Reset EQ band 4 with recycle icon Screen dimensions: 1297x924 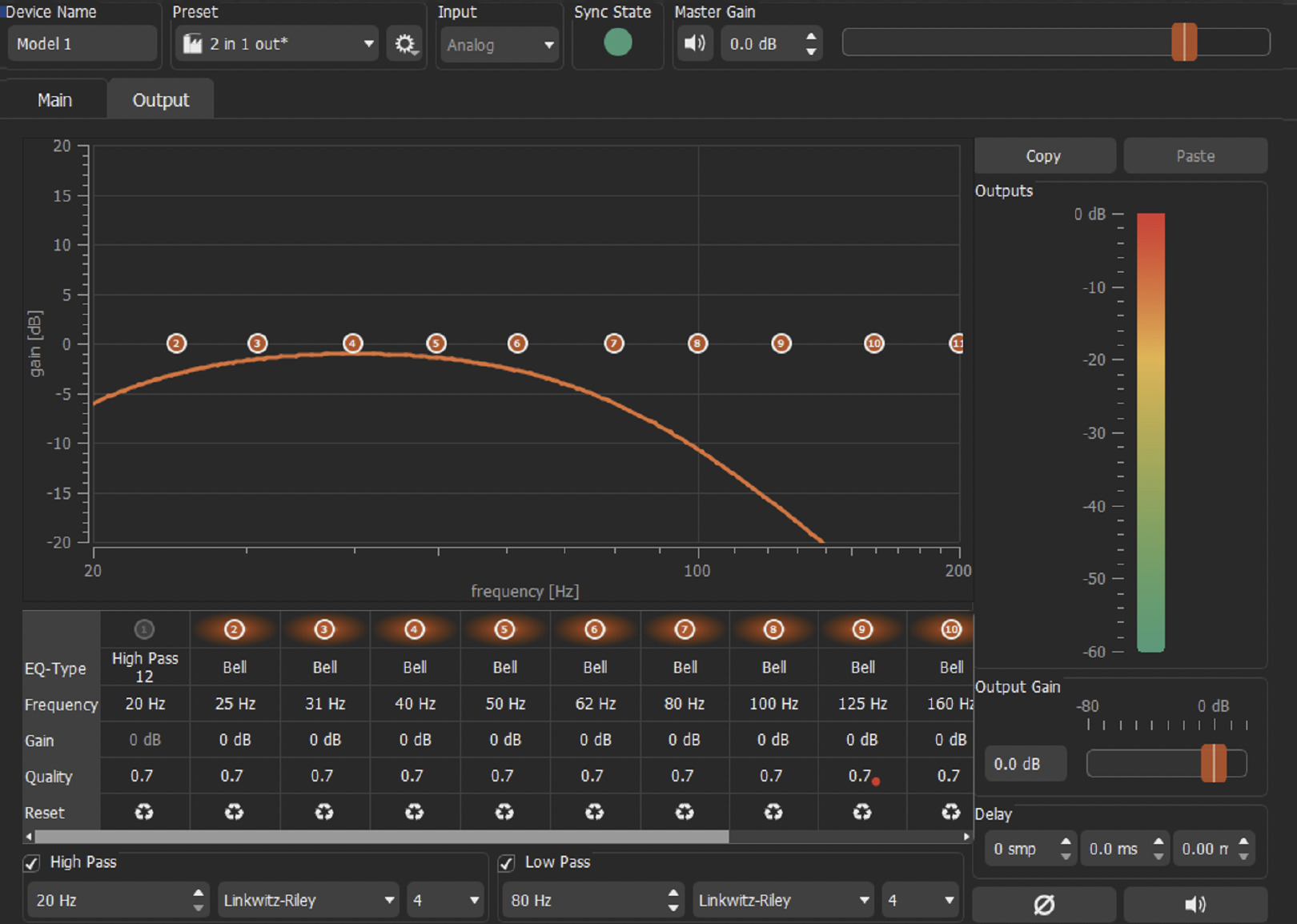tap(414, 812)
